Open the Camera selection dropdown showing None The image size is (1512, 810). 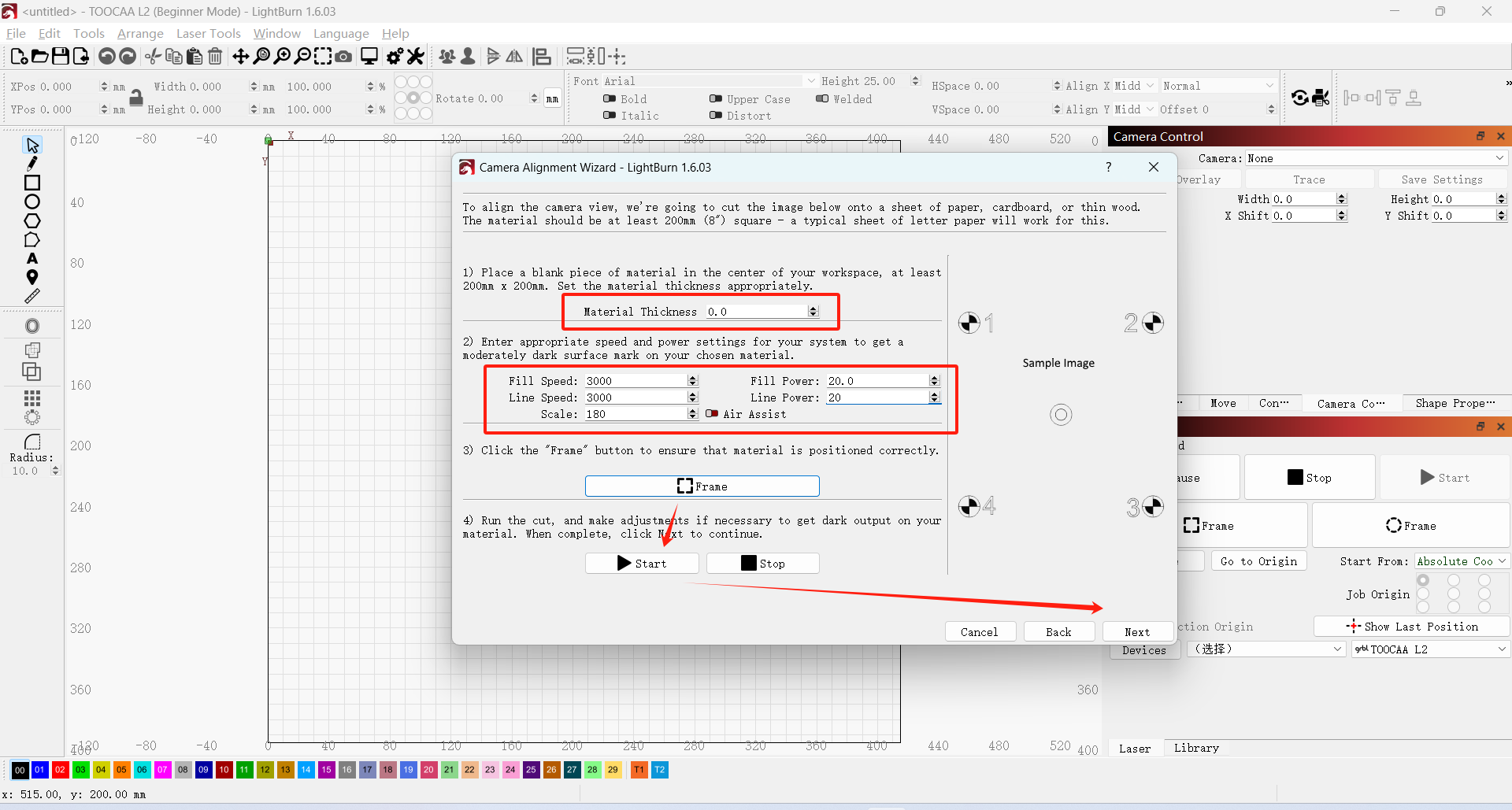coord(1376,158)
